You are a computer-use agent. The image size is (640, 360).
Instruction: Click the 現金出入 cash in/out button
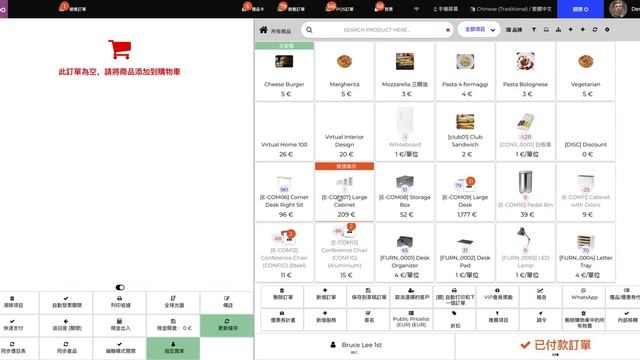[x=120, y=325]
